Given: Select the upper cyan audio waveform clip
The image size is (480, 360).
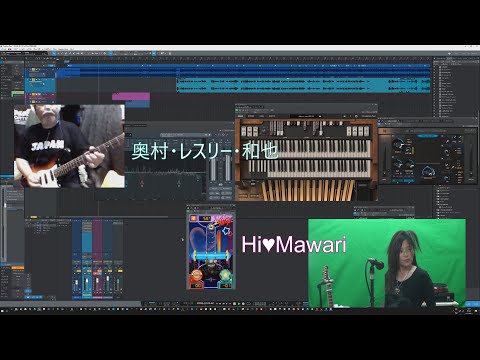Looking at the screenshot, I should point(303,81).
